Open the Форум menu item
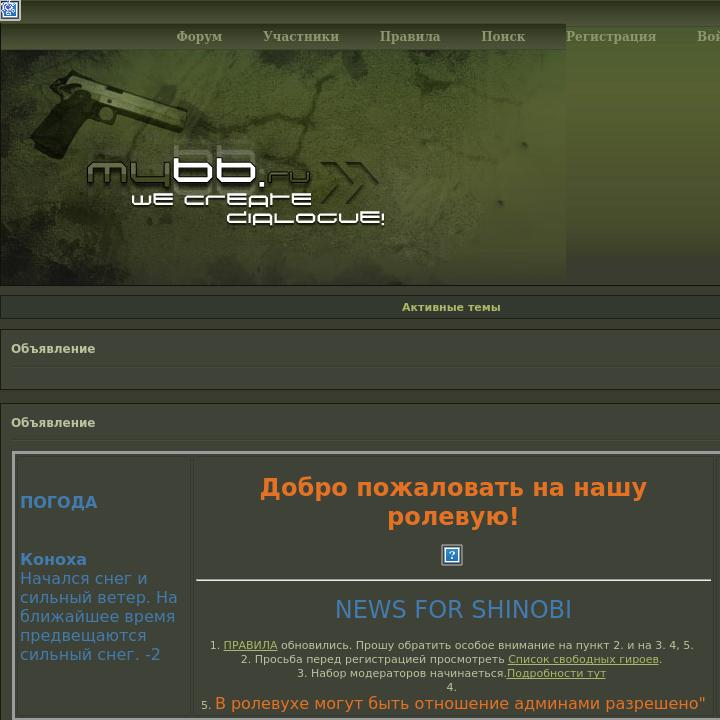 point(199,36)
